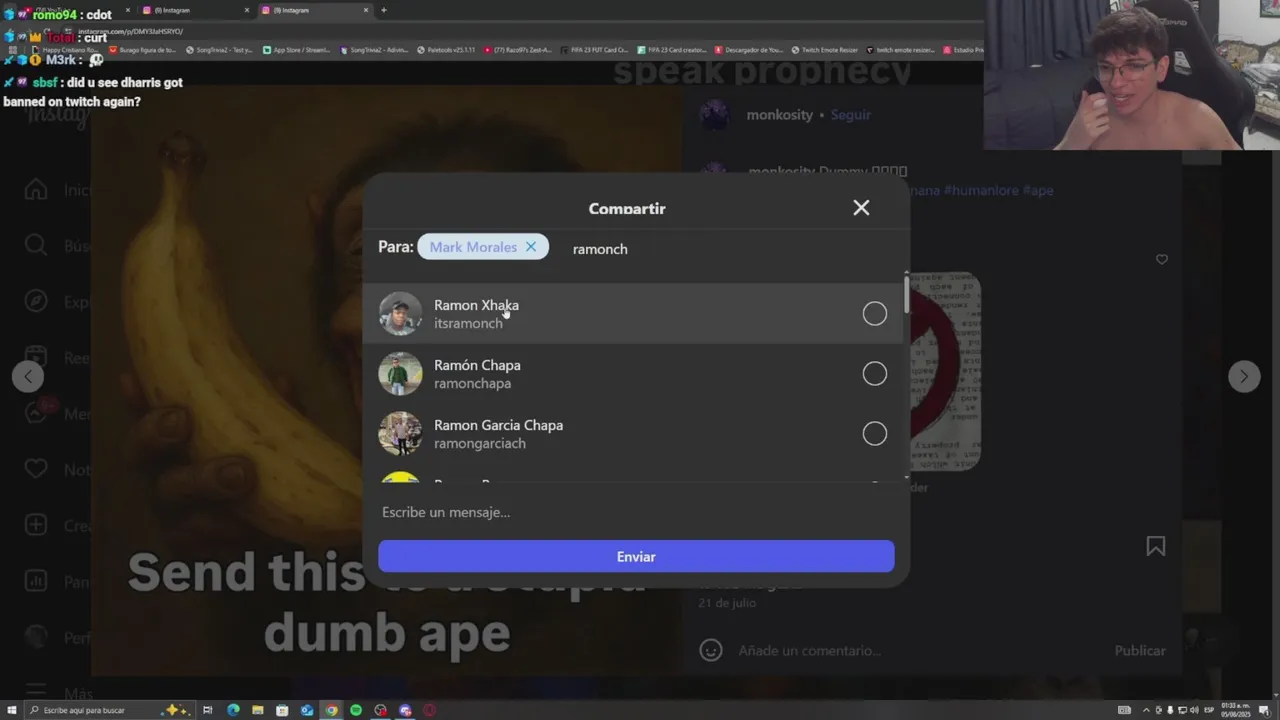
Task: Open Instagram Explore compass icon
Action: click(x=36, y=302)
